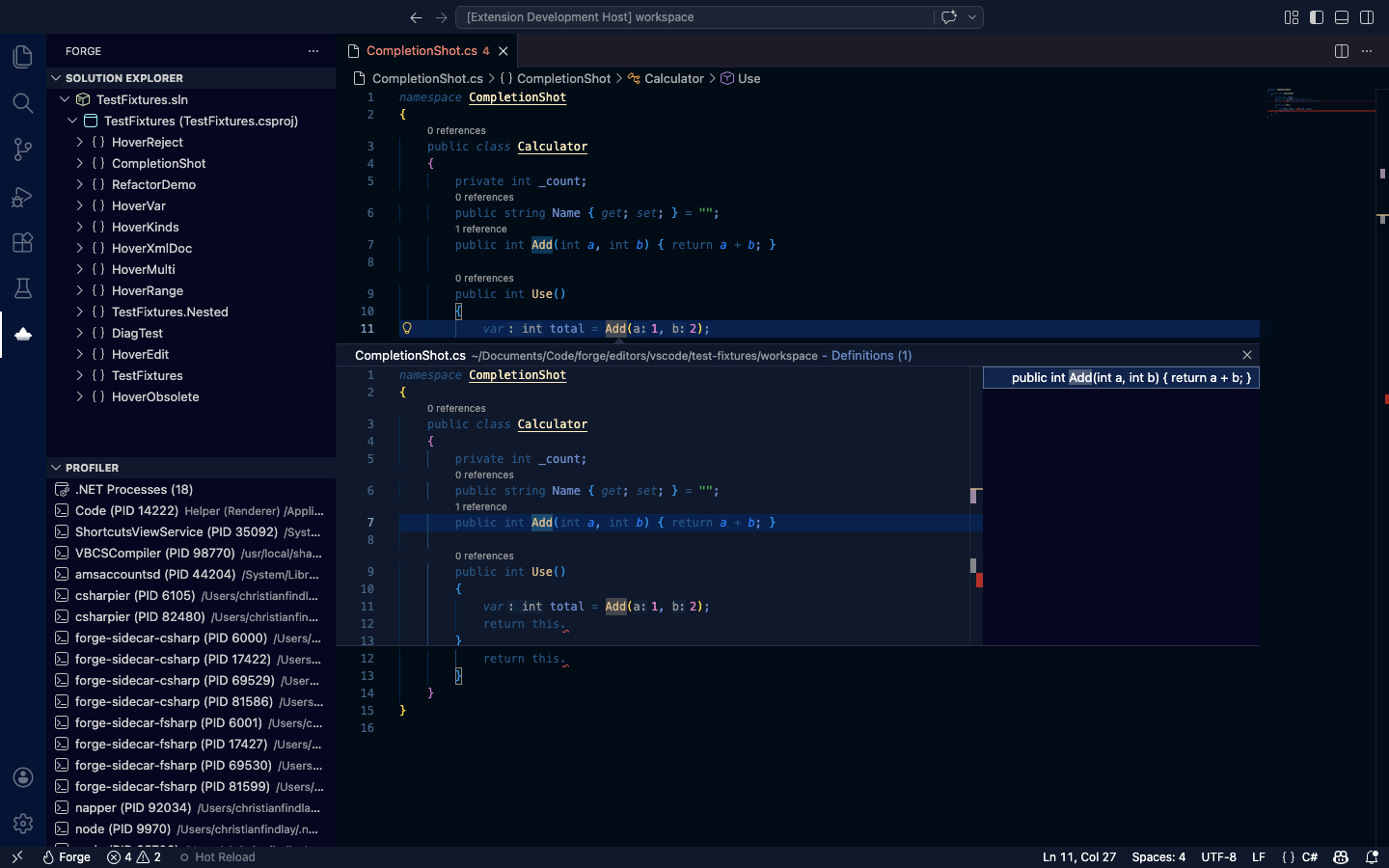Click the lightbulb code action icon
The width and height of the screenshot is (1389, 868).
407,328
